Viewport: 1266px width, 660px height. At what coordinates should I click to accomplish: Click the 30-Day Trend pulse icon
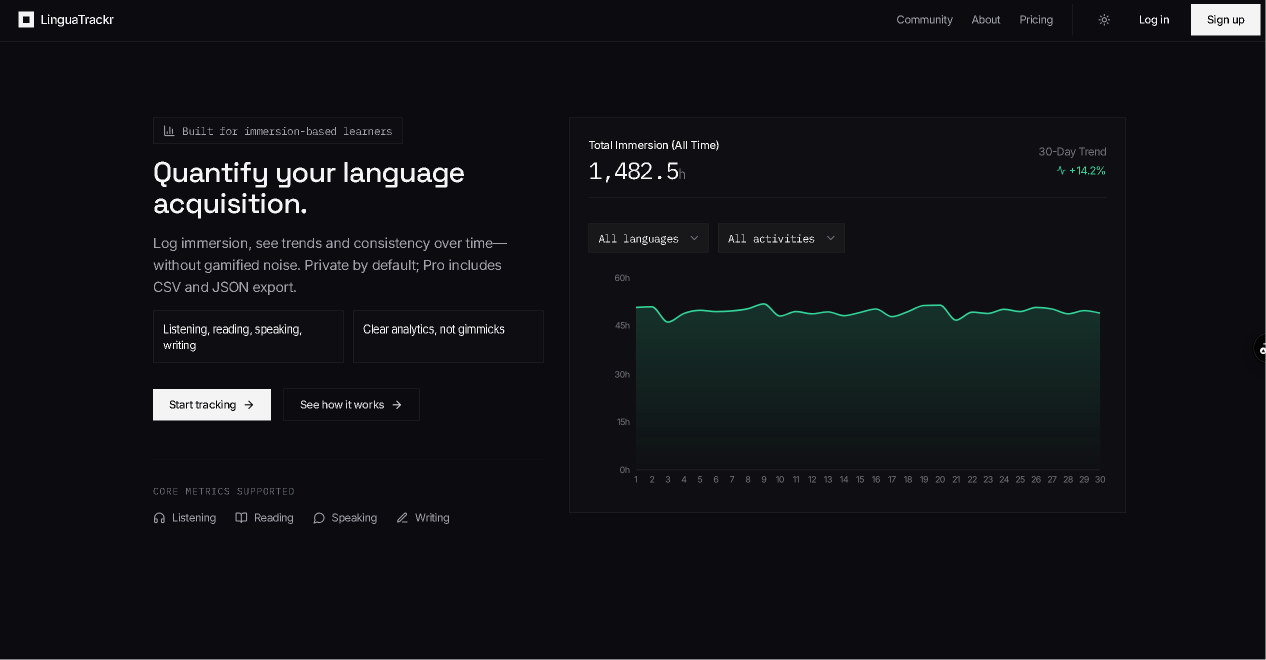pos(1061,171)
